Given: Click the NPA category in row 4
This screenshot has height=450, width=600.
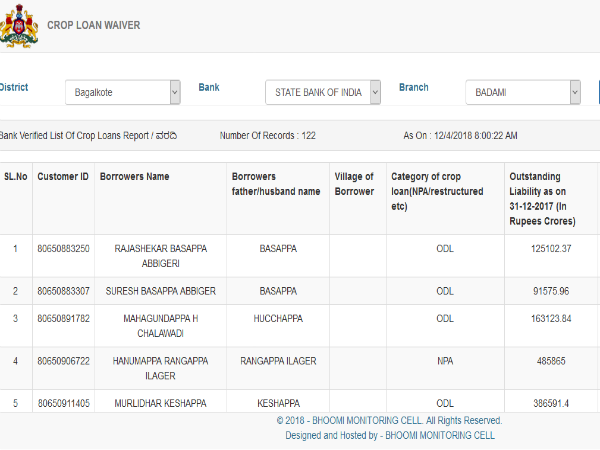Looking at the screenshot, I should pos(445,360).
